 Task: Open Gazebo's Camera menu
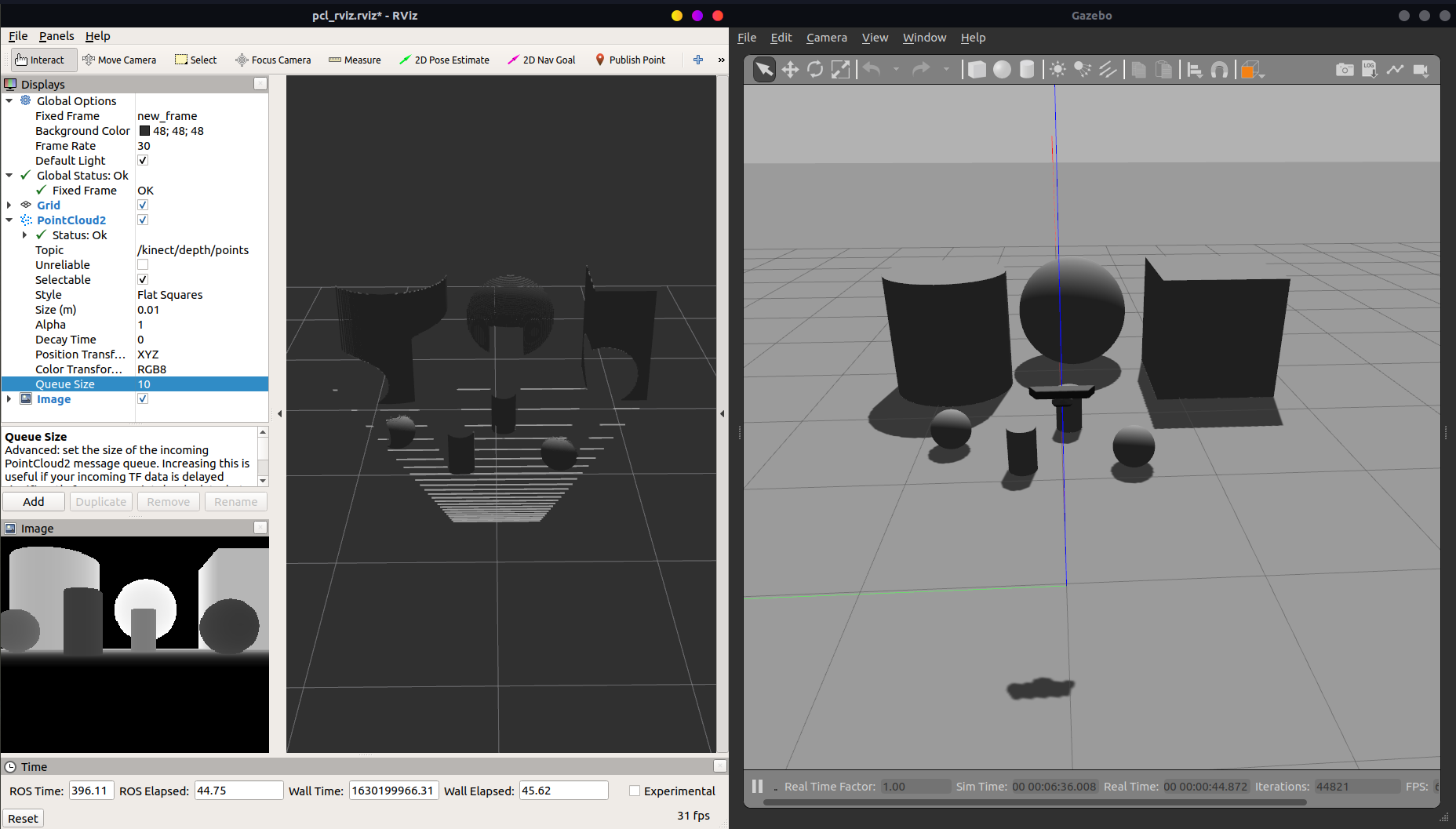tap(826, 37)
